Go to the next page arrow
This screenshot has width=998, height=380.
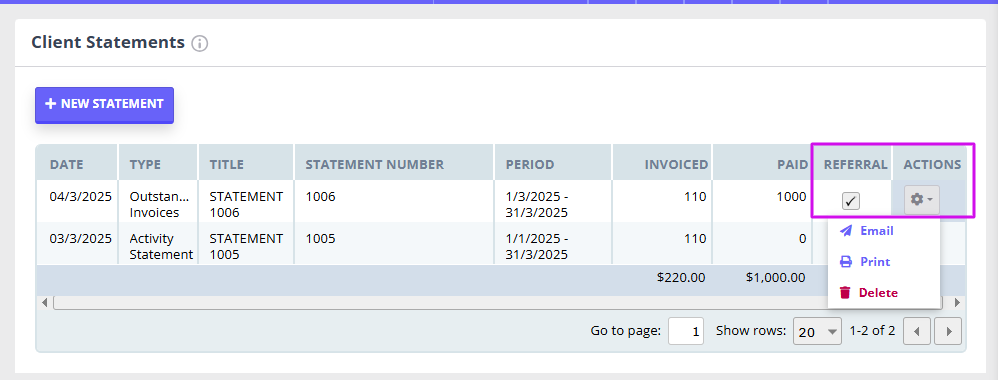[x=949, y=332]
